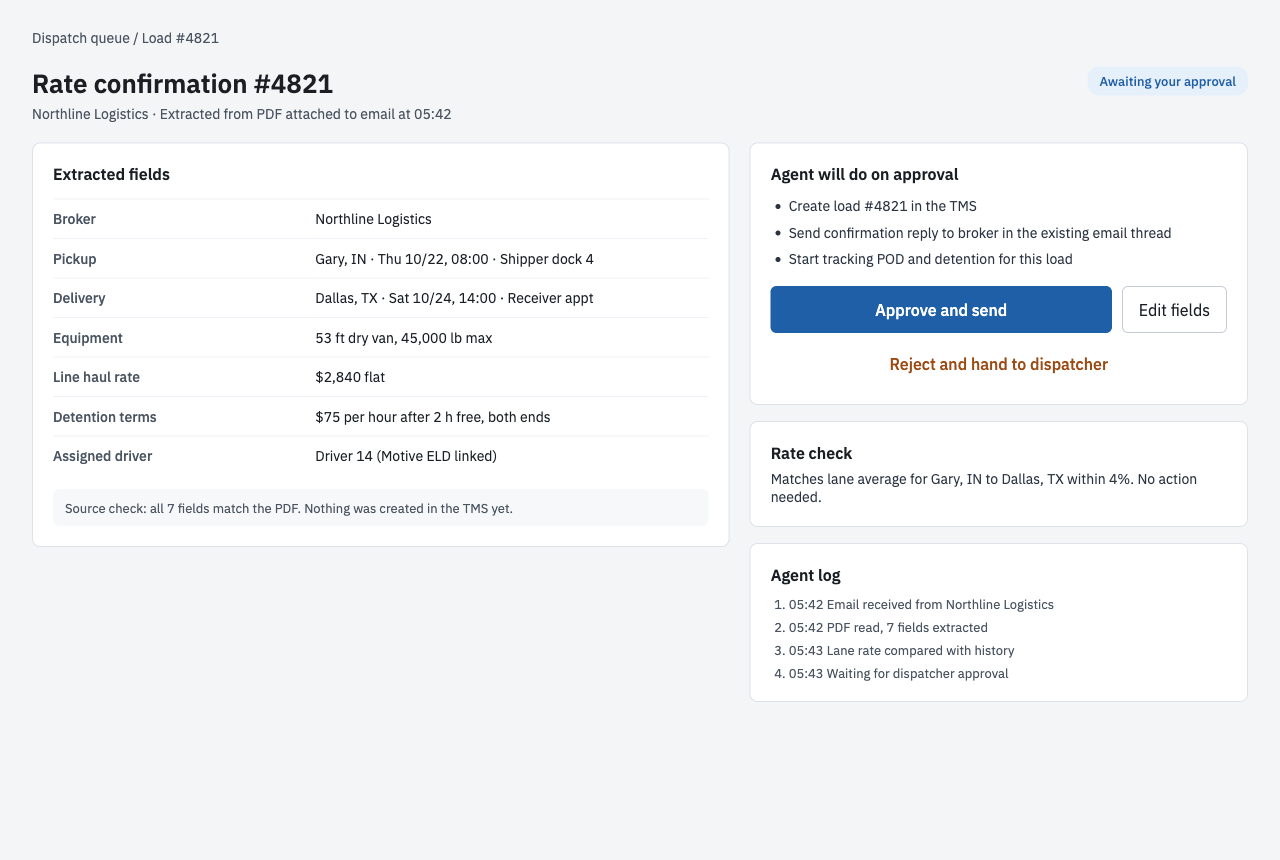The image size is (1280, 860).
Task: Select the Extracted fields heading
Action: point(111,174)
